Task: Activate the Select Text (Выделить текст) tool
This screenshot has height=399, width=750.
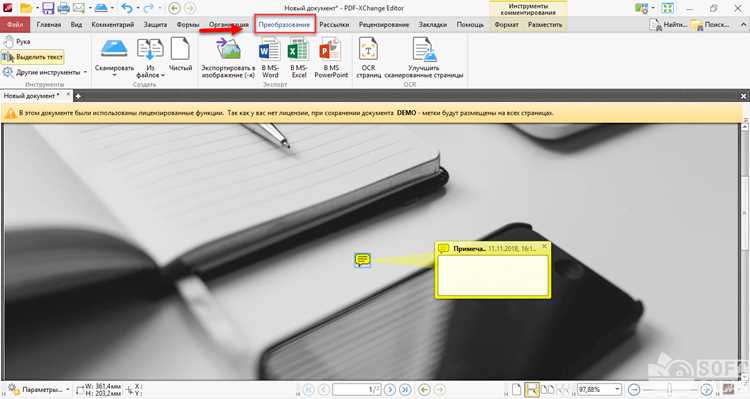Action: [33, 57]
